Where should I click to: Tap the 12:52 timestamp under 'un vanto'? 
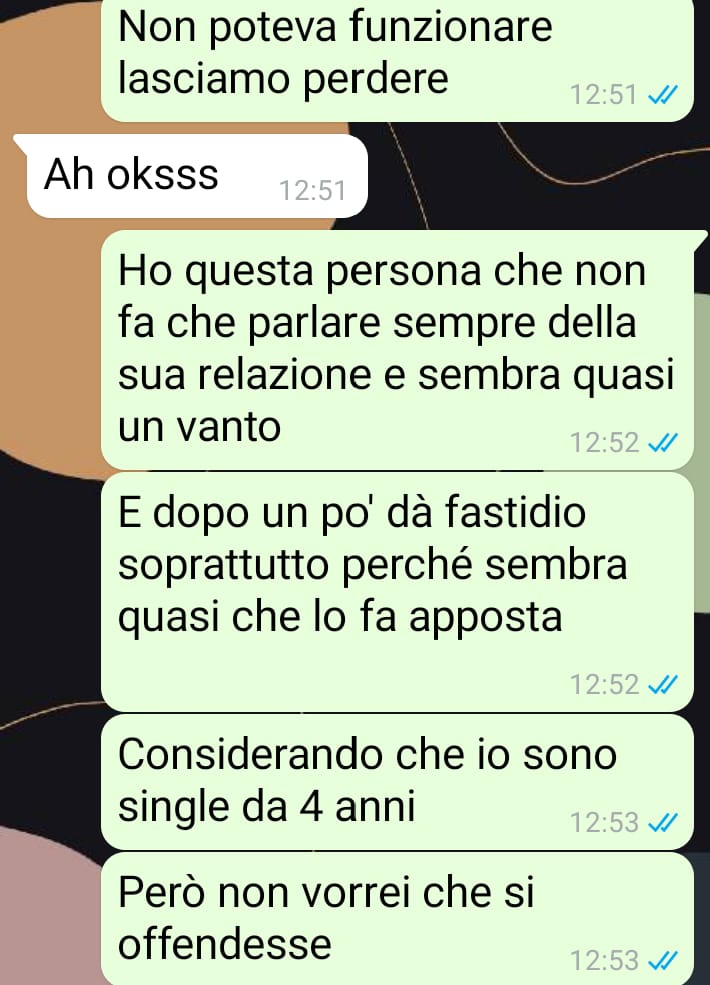pos(604,444)
